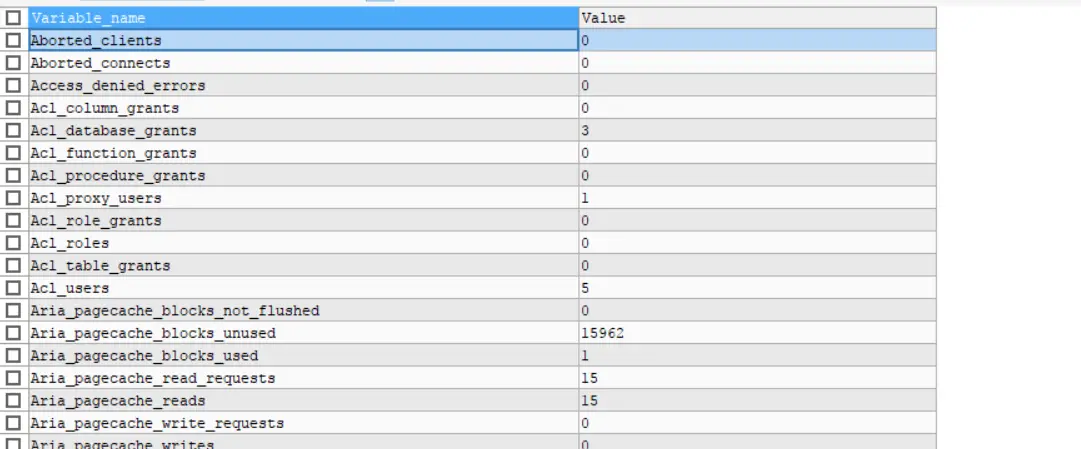Select the Aria_pagecache_read_requests name cell
Image resolution: width=1081 pixels, height=449 pixels.
pyautogui.click(x=303, y=378)
